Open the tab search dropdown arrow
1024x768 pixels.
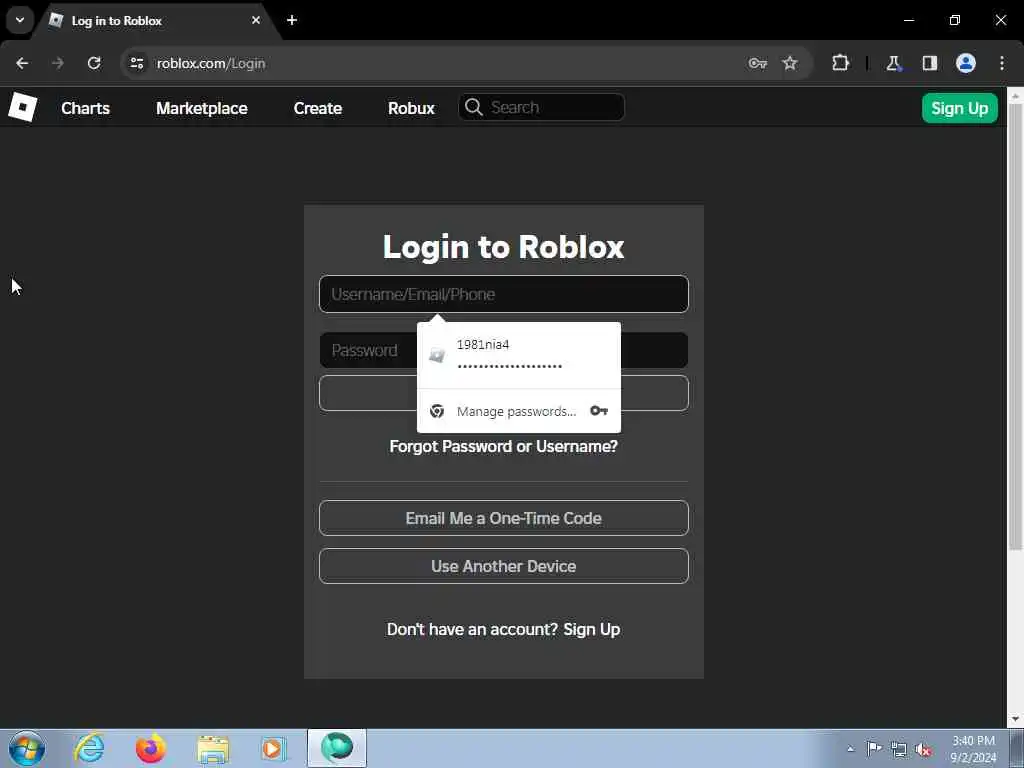pyautogui.click(x=20, y=20)
